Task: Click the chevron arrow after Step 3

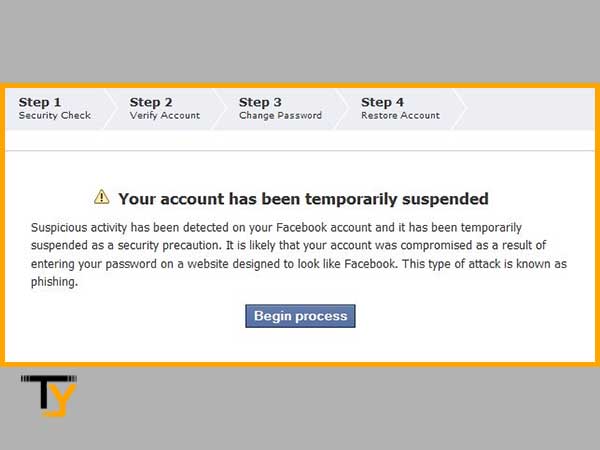Action: tap(342, 109)
